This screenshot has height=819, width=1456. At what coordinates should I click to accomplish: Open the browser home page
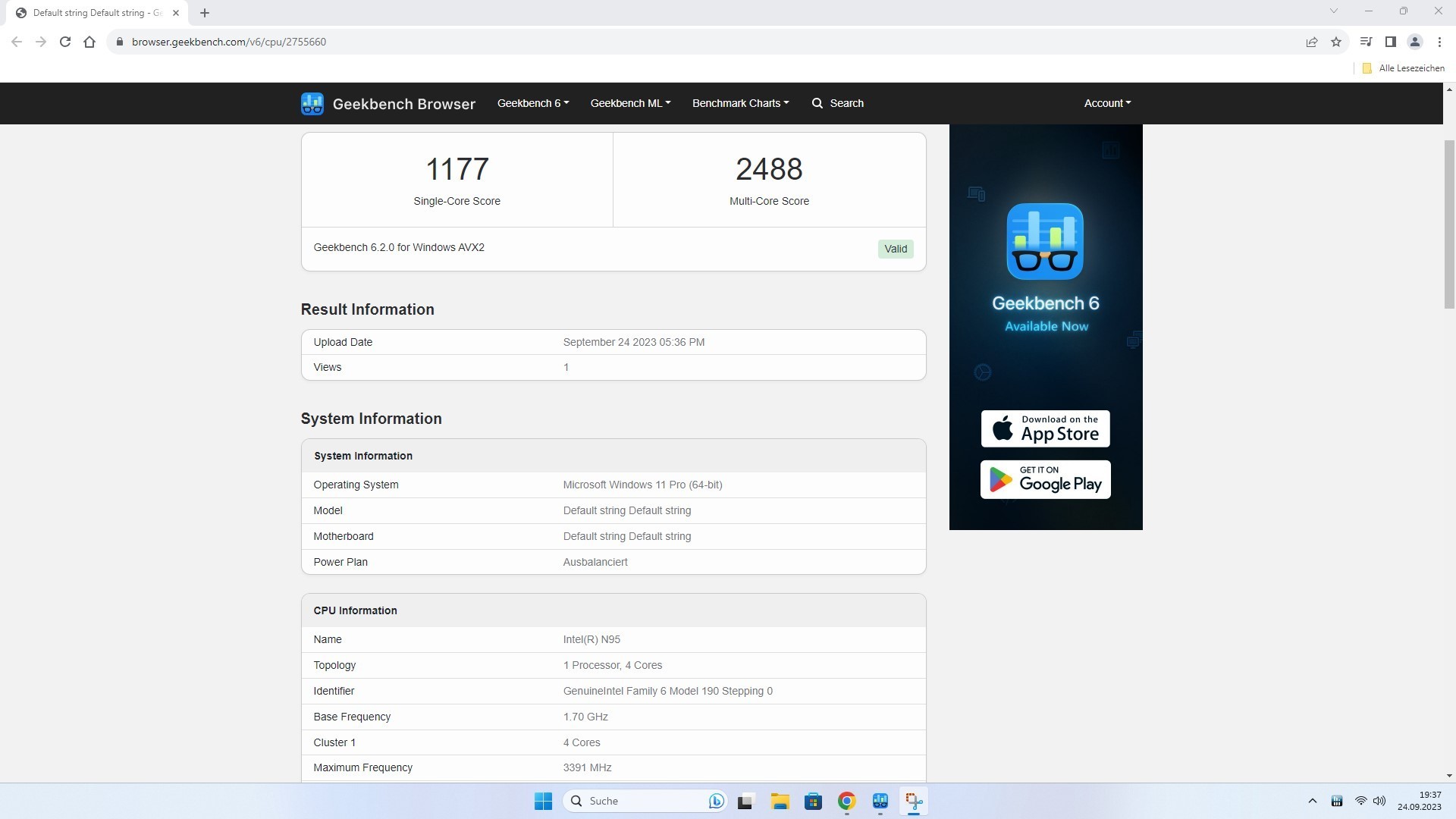pos(89,42)
